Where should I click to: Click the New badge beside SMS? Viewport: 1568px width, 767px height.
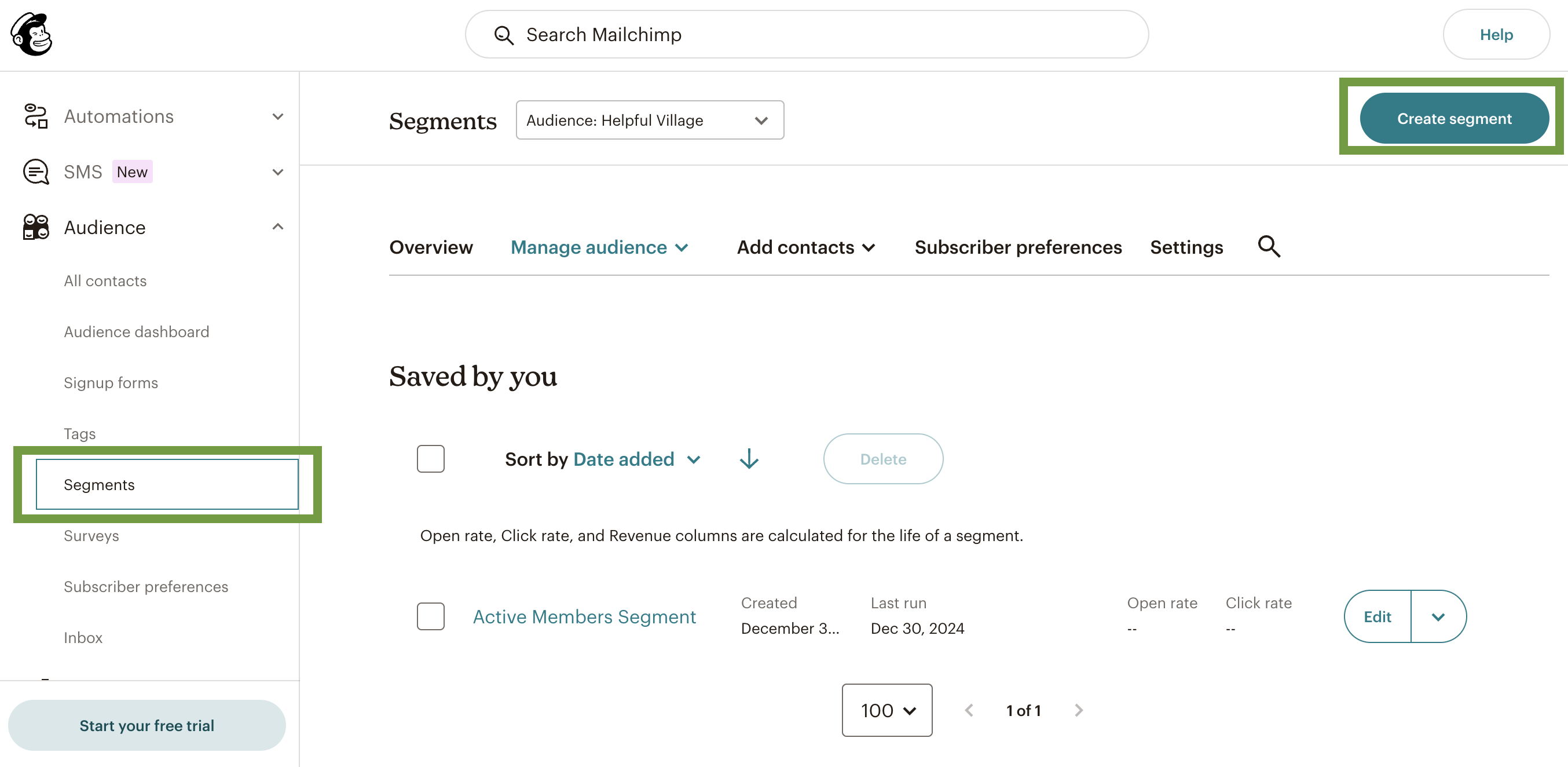click(132, 172)
